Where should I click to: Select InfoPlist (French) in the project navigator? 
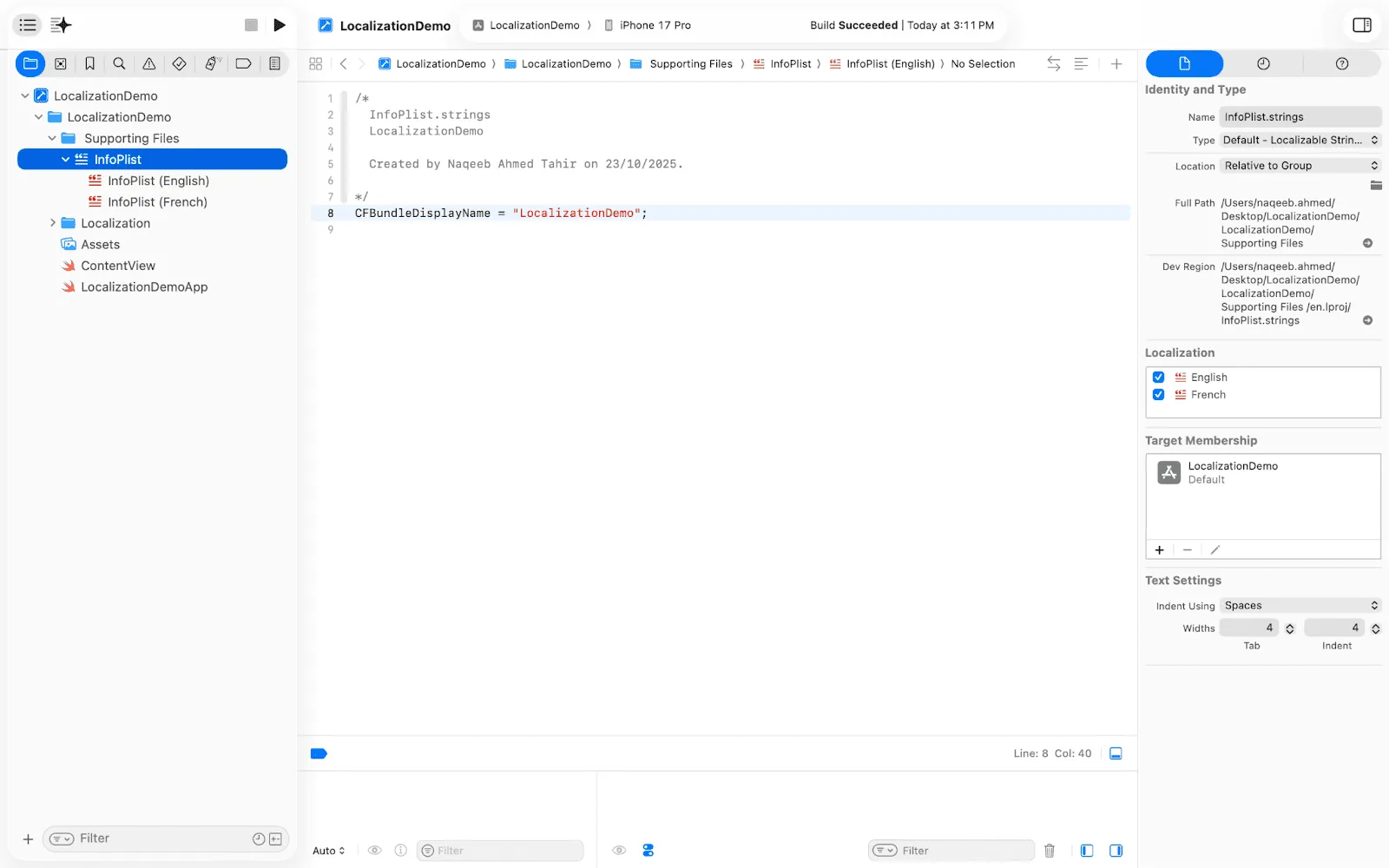tap(158, 201)
